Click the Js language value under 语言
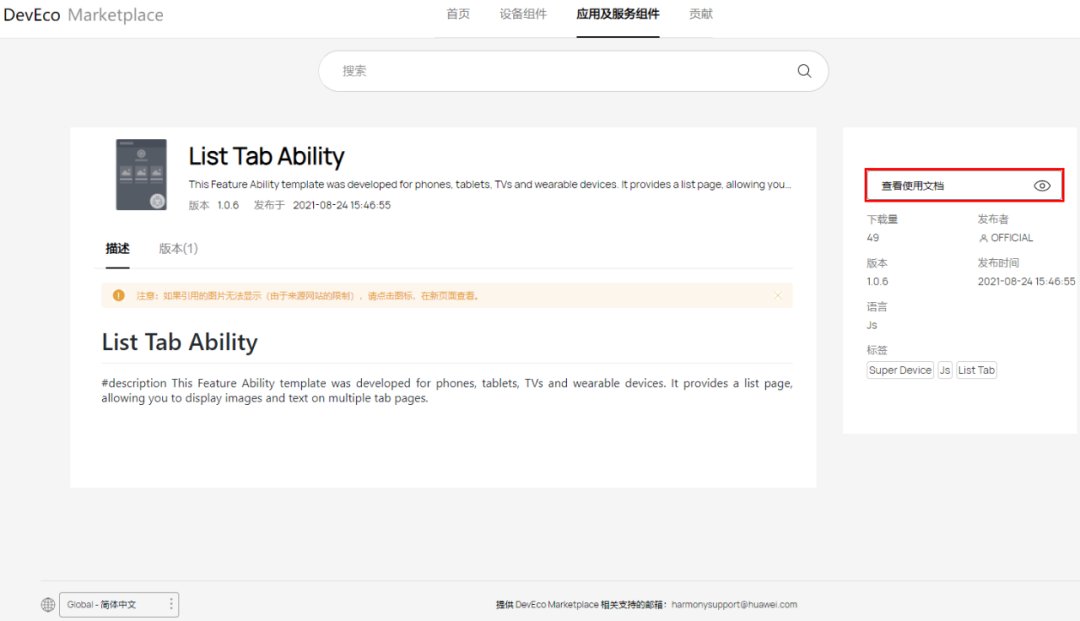1080x621 pixels. pos(872,325)
